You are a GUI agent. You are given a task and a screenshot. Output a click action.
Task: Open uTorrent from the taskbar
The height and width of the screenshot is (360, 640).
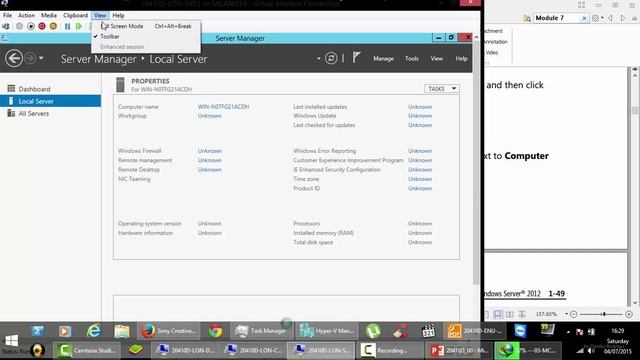373,331
